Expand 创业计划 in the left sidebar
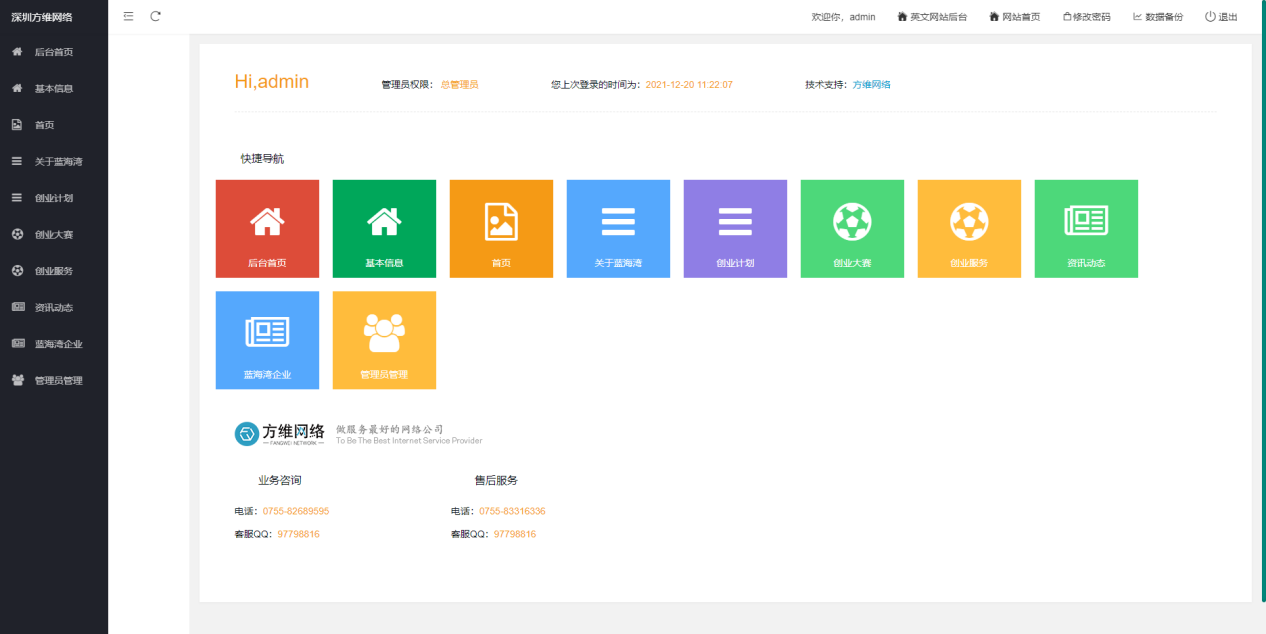Viewport: 1266px width, 634px height. pos(53,198)
